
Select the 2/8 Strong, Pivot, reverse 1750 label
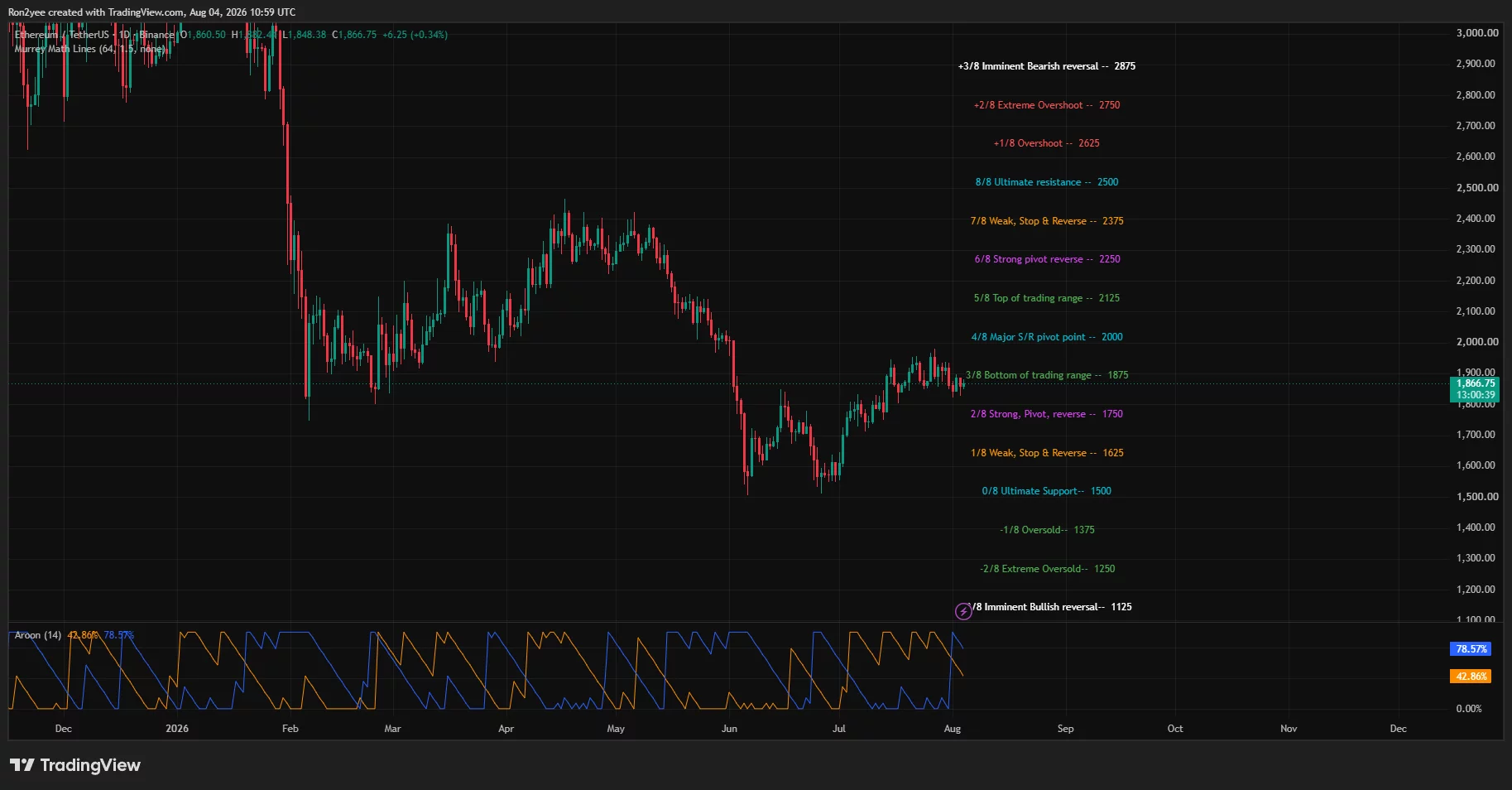[1046, 414]
